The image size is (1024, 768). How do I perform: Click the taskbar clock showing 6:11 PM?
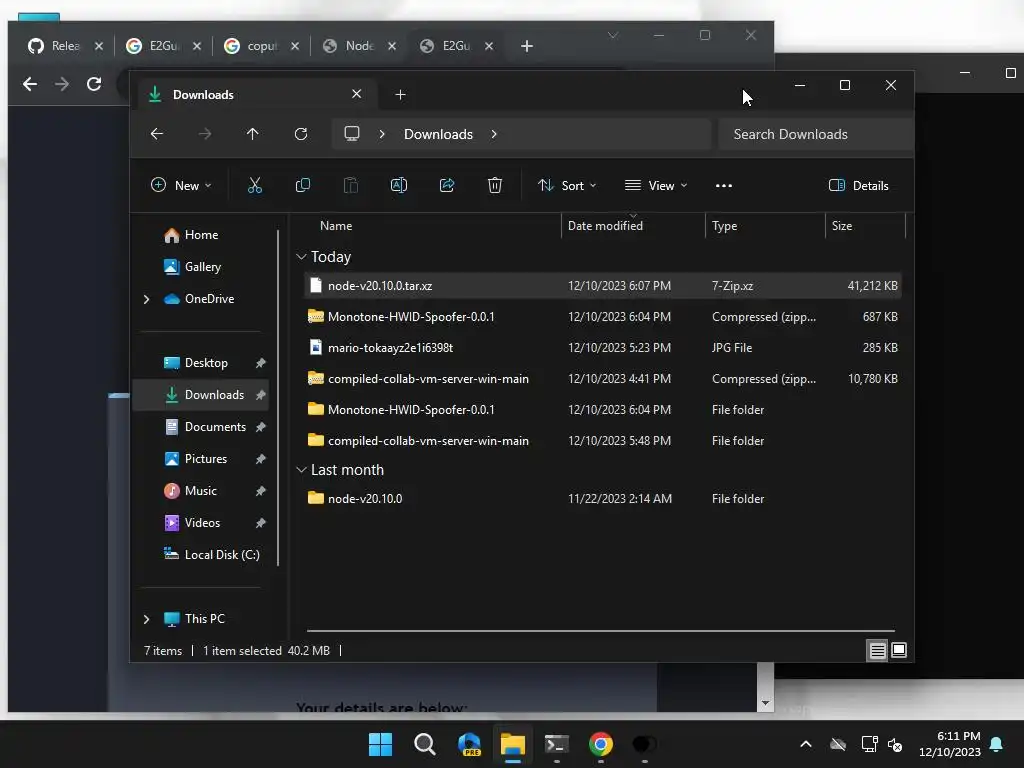950,744
